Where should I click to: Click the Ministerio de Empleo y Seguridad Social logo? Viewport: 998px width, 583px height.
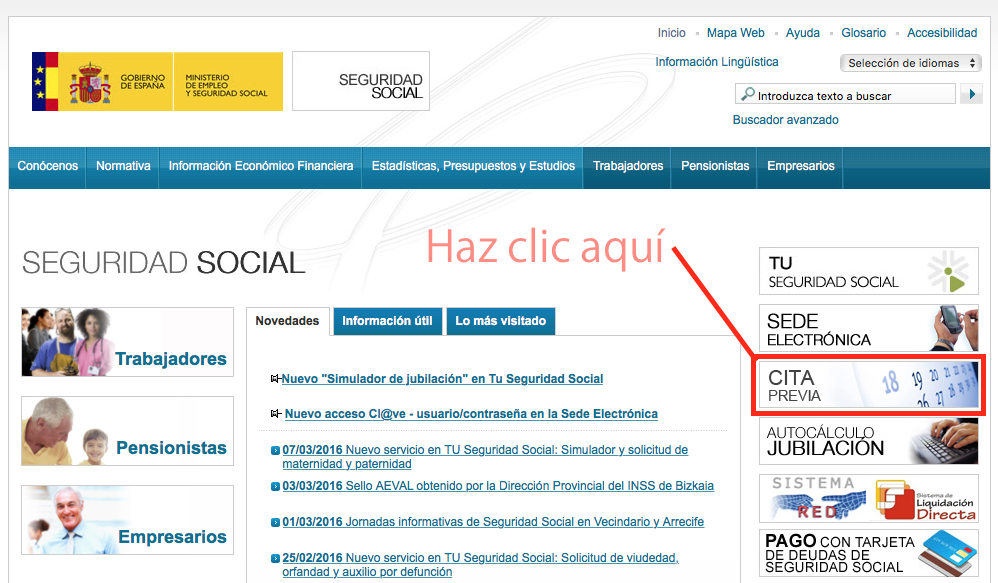pyautogui.click(x=228, y=81)
